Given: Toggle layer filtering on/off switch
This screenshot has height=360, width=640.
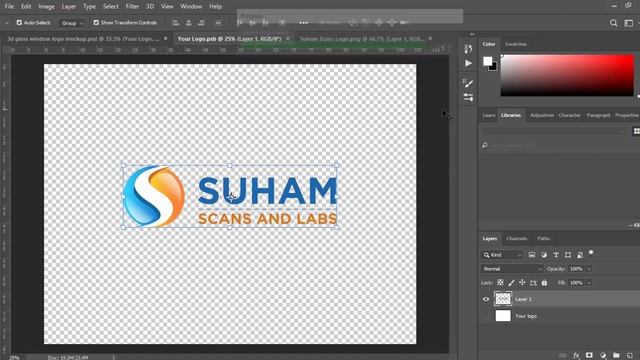Looking at the screenshot, I should point(591,253).
